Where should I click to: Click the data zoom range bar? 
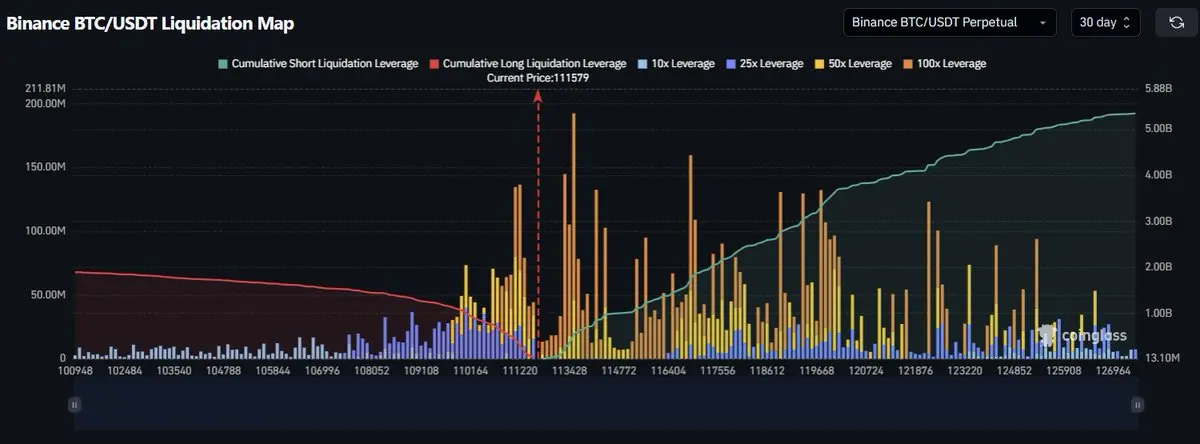coord(606,404)
